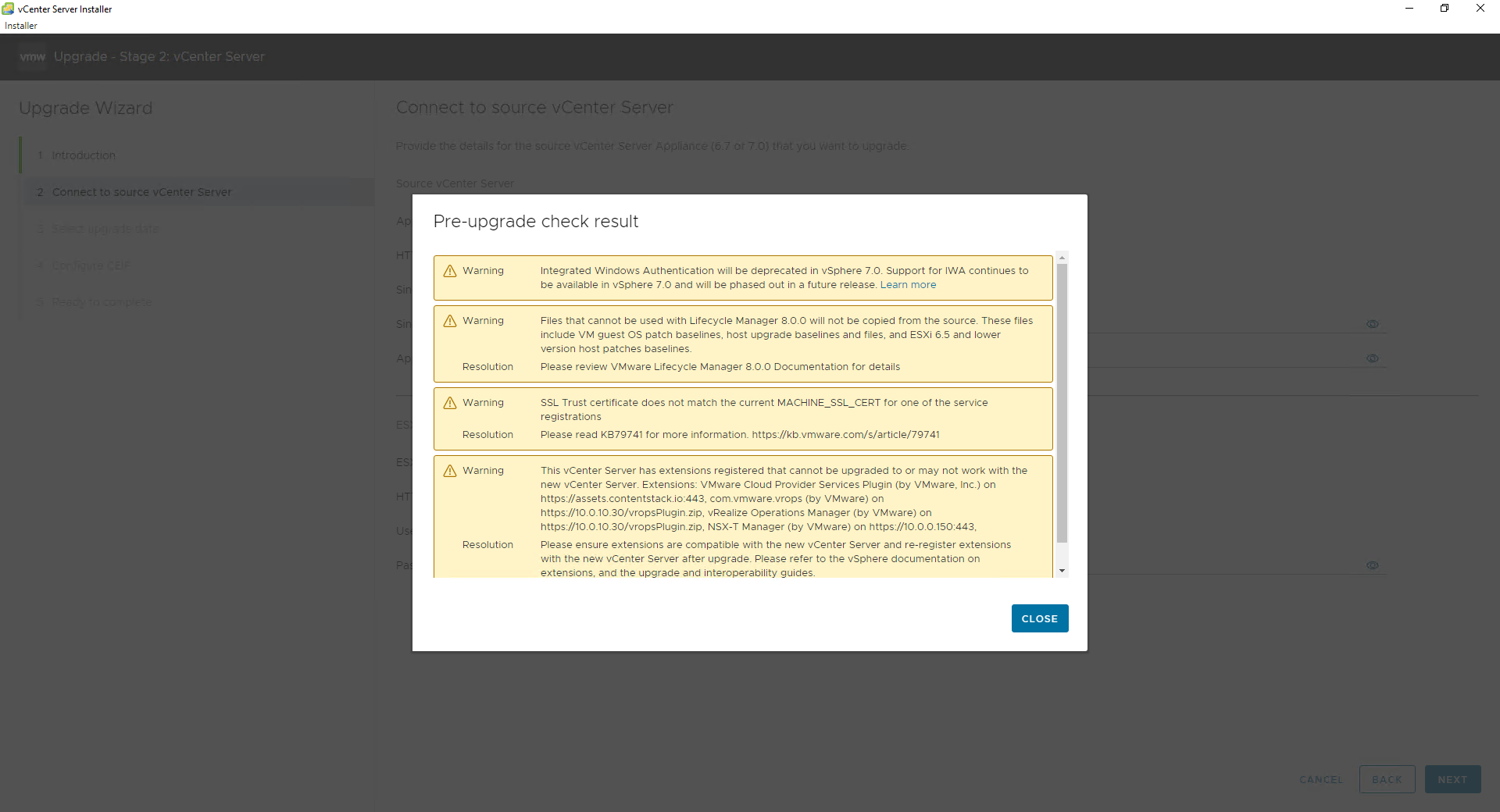Image resolution: width=1500 pixels, height=812 pixels.
Task: Minimize the vCenter Server Installer window
Action: click(x=1409, y=9)
